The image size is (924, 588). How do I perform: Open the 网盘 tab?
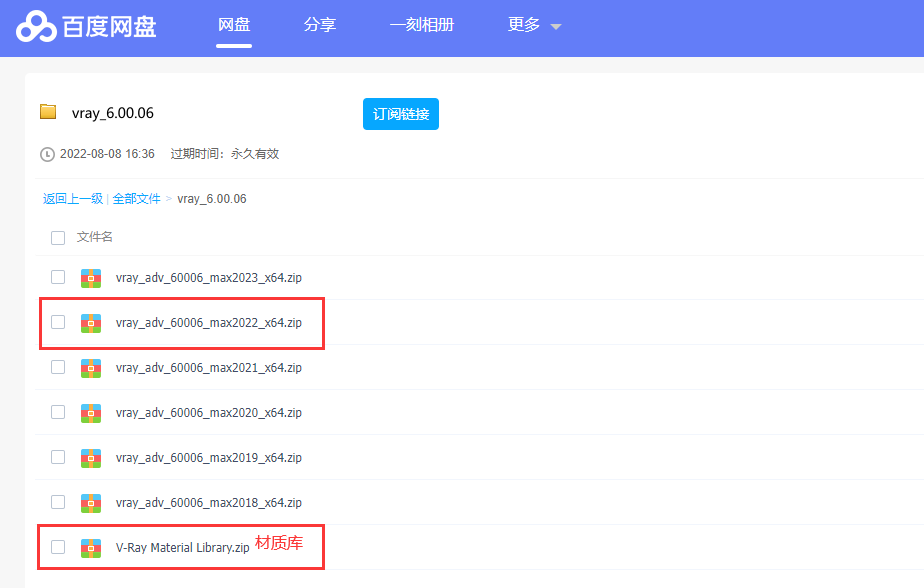point(234,25)
